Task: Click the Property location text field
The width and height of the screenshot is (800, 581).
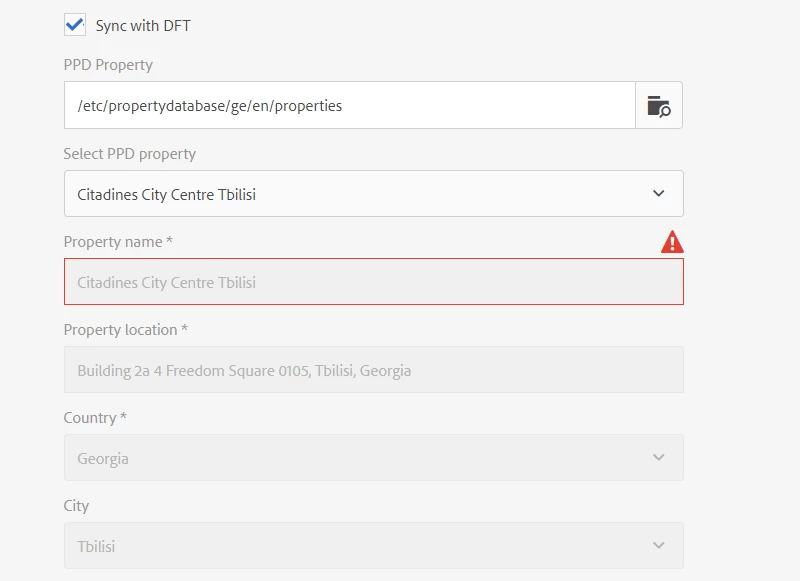Action: pos(373,370)
